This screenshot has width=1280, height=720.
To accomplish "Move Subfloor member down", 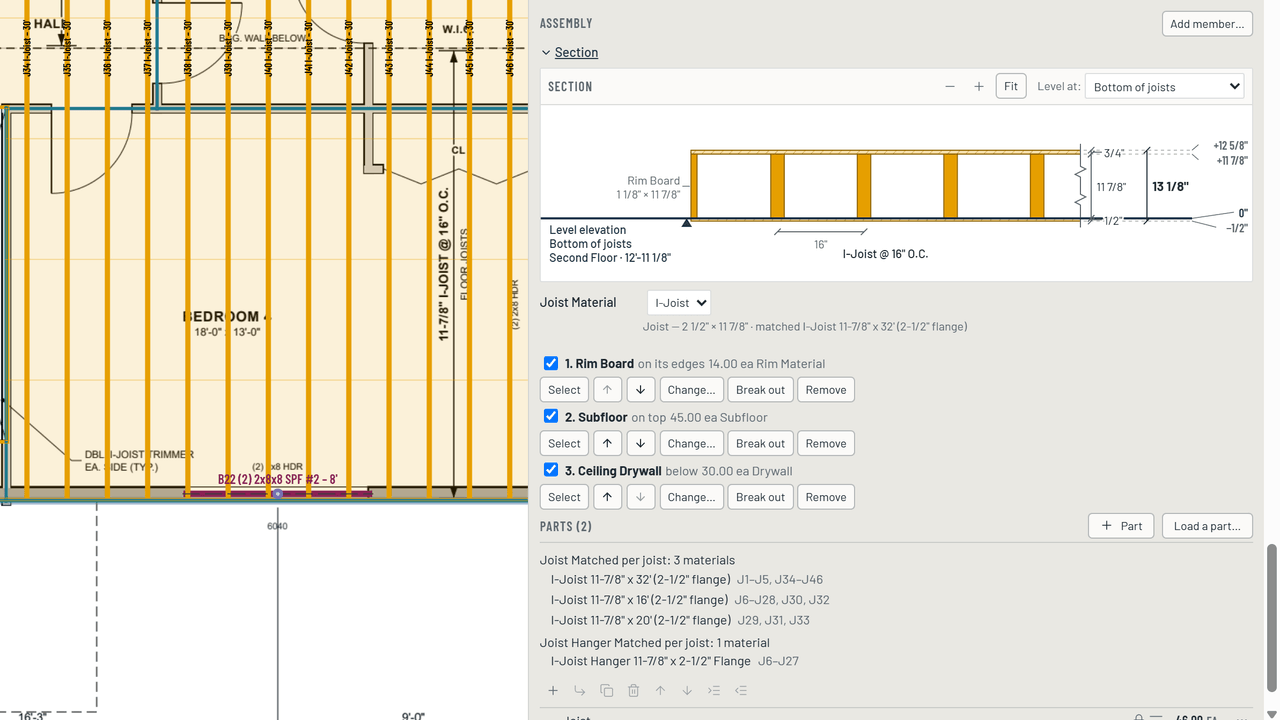I will point(640,444).
